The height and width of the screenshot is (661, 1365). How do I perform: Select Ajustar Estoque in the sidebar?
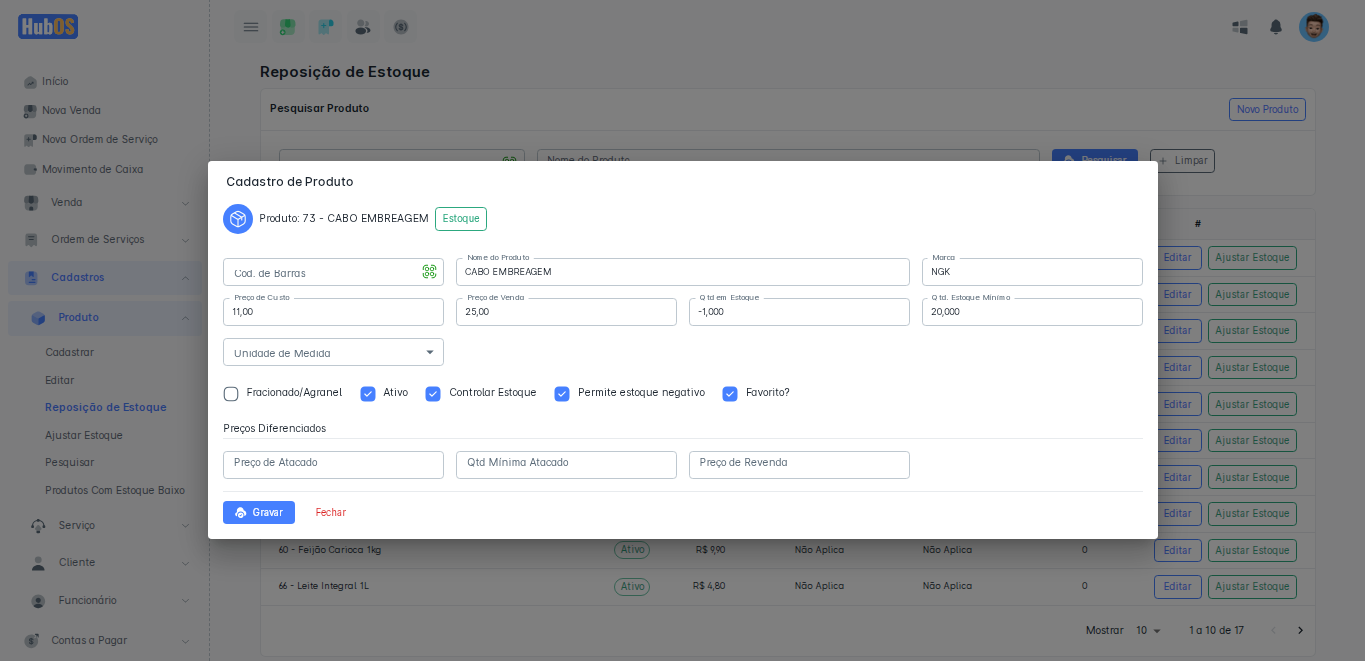[84, 435]
